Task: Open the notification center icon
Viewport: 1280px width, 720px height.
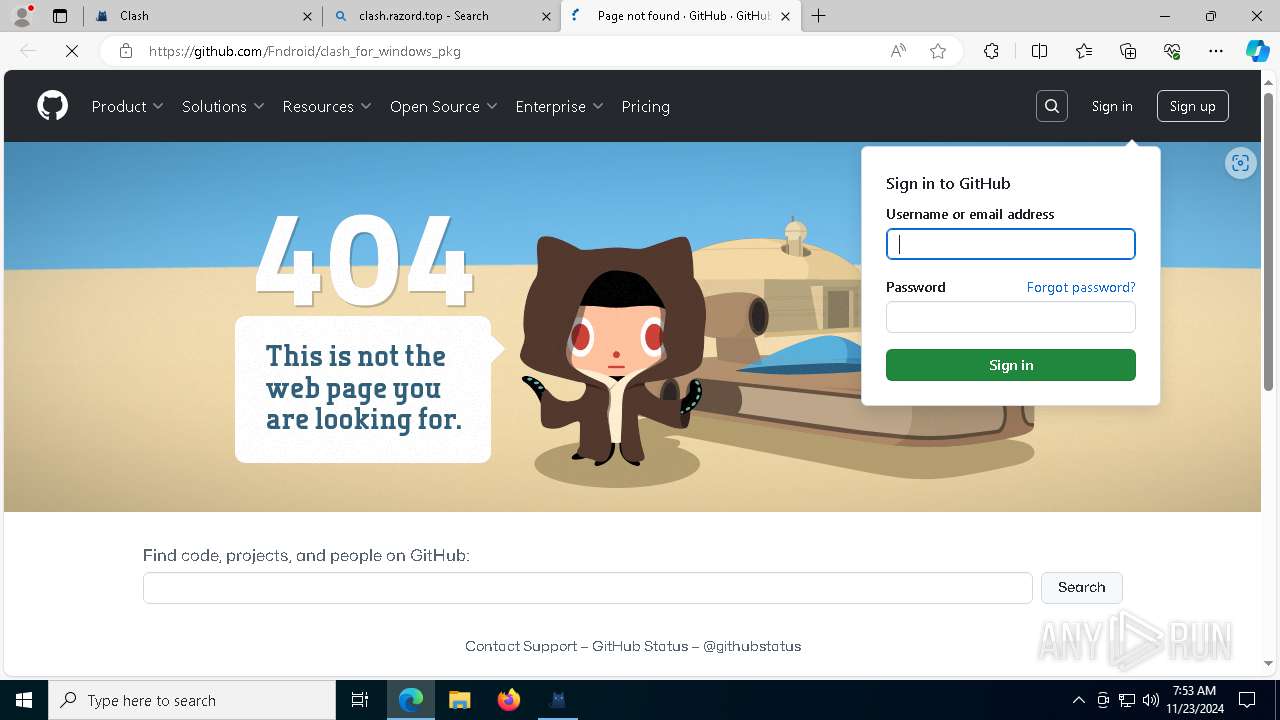Action: coord(1247,700)
